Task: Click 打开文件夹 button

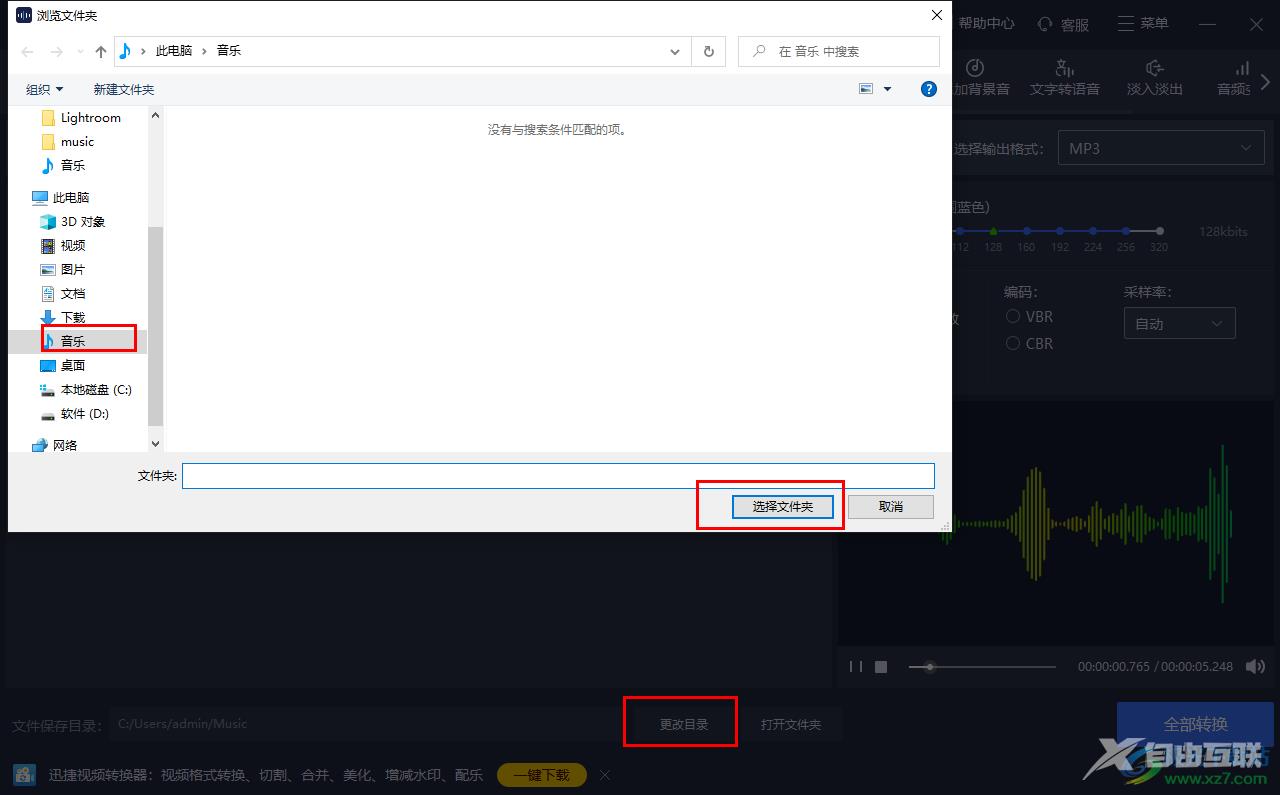Action: (x=791, y=724)
